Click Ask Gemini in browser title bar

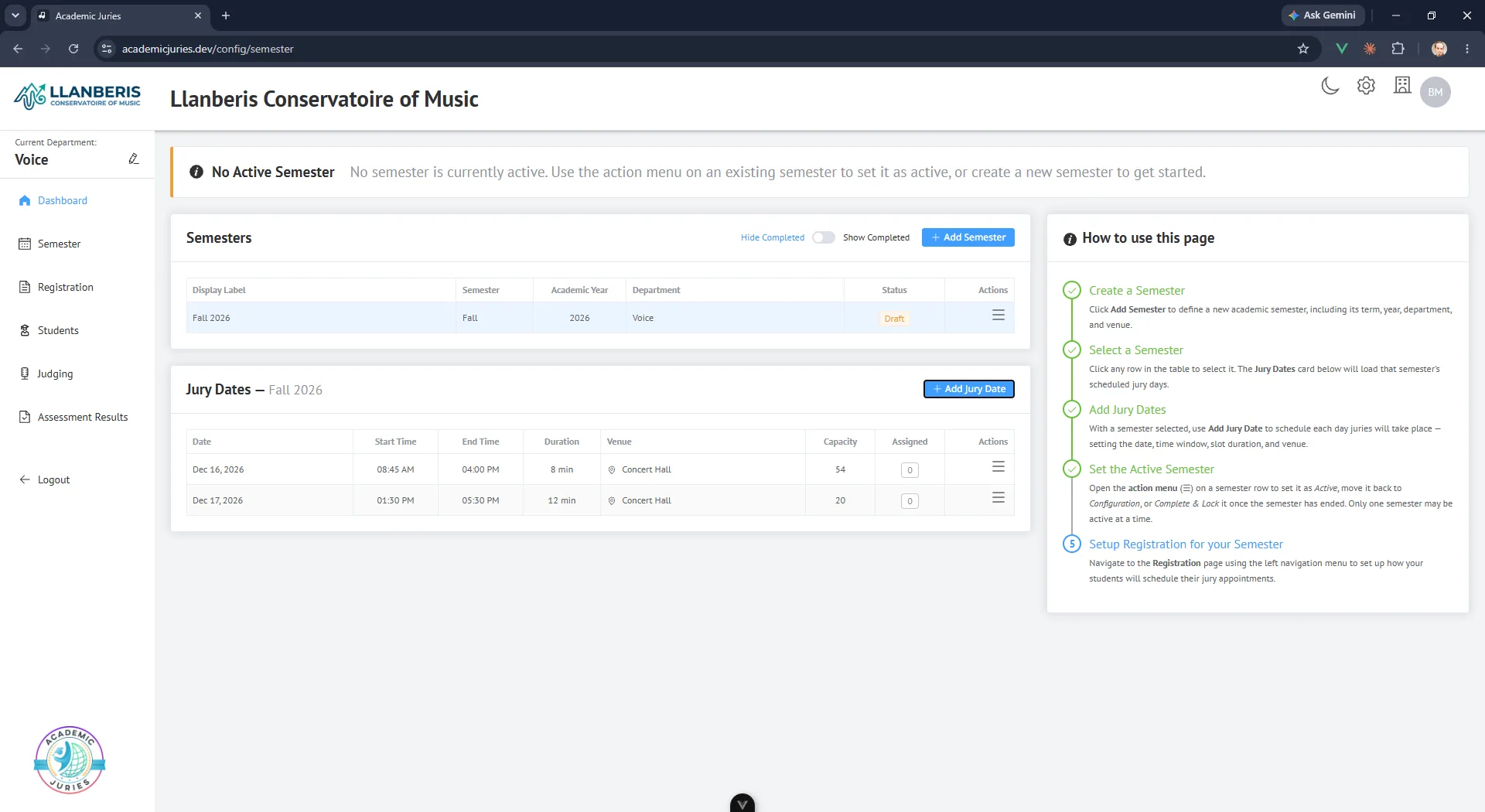tap(1323, 15)
